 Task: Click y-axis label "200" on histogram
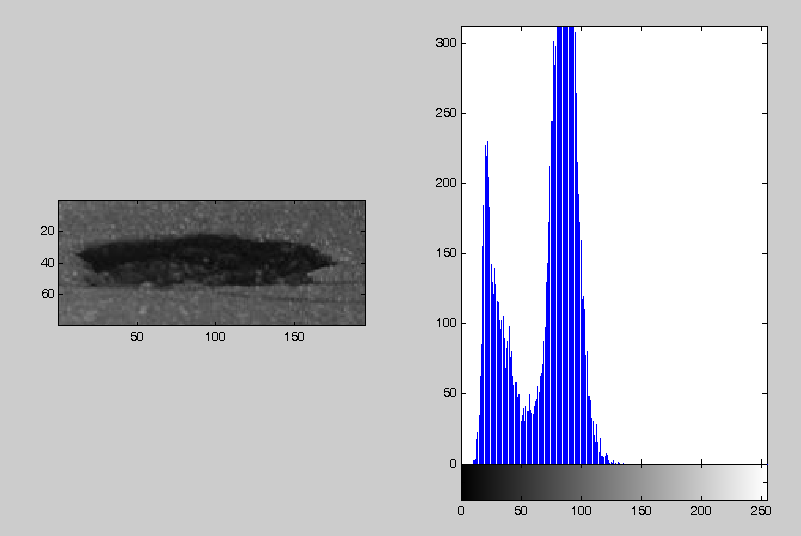click(445, 183)
